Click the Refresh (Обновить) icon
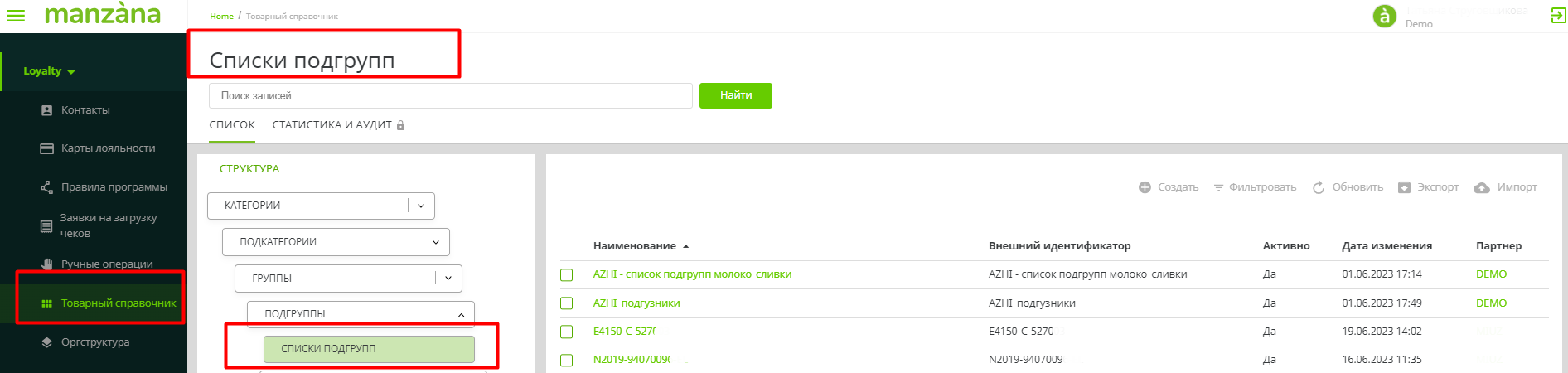The image size is (1568, 373). [x=1319, y=187]
